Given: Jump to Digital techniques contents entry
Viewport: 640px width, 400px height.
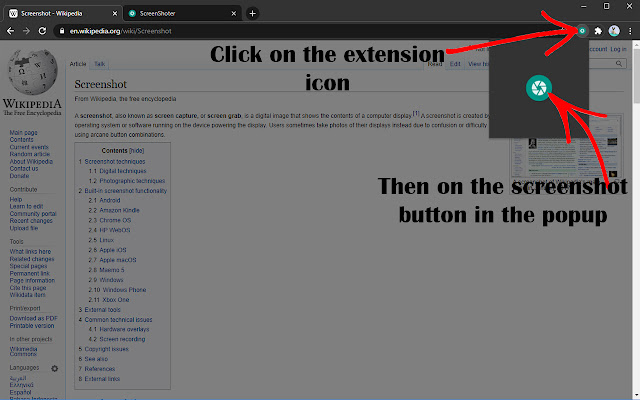Looking at the screenshot, I should 117,171.
